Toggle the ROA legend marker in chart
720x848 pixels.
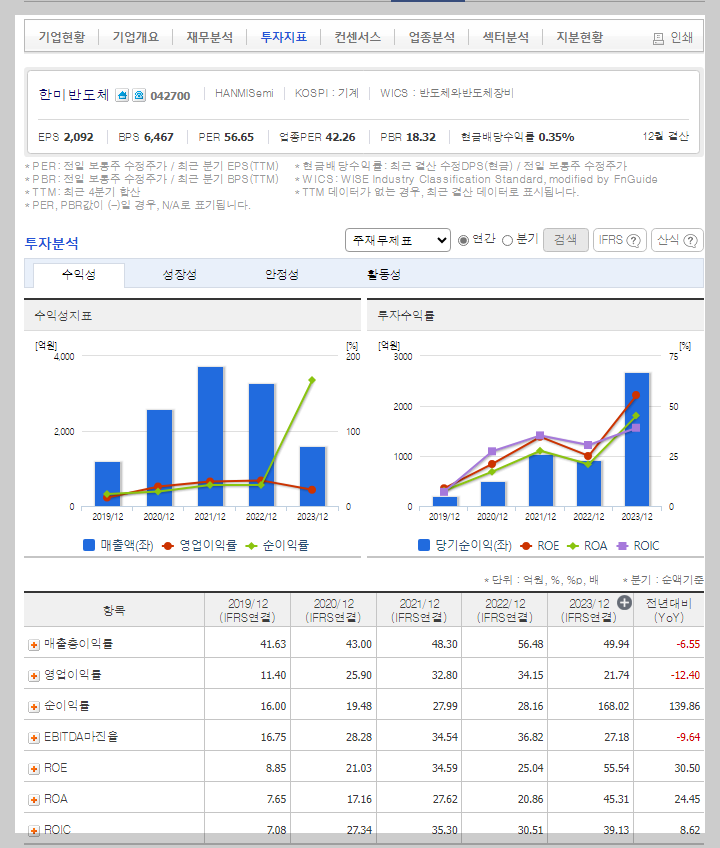(572, 546)
